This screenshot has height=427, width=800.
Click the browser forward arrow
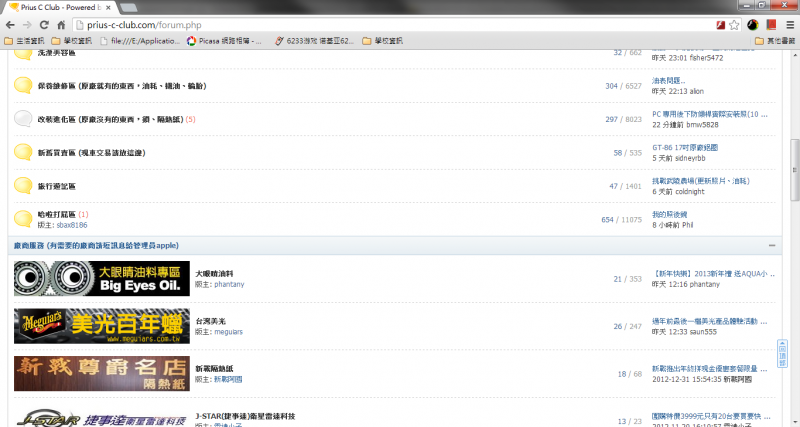pos(27,24)
